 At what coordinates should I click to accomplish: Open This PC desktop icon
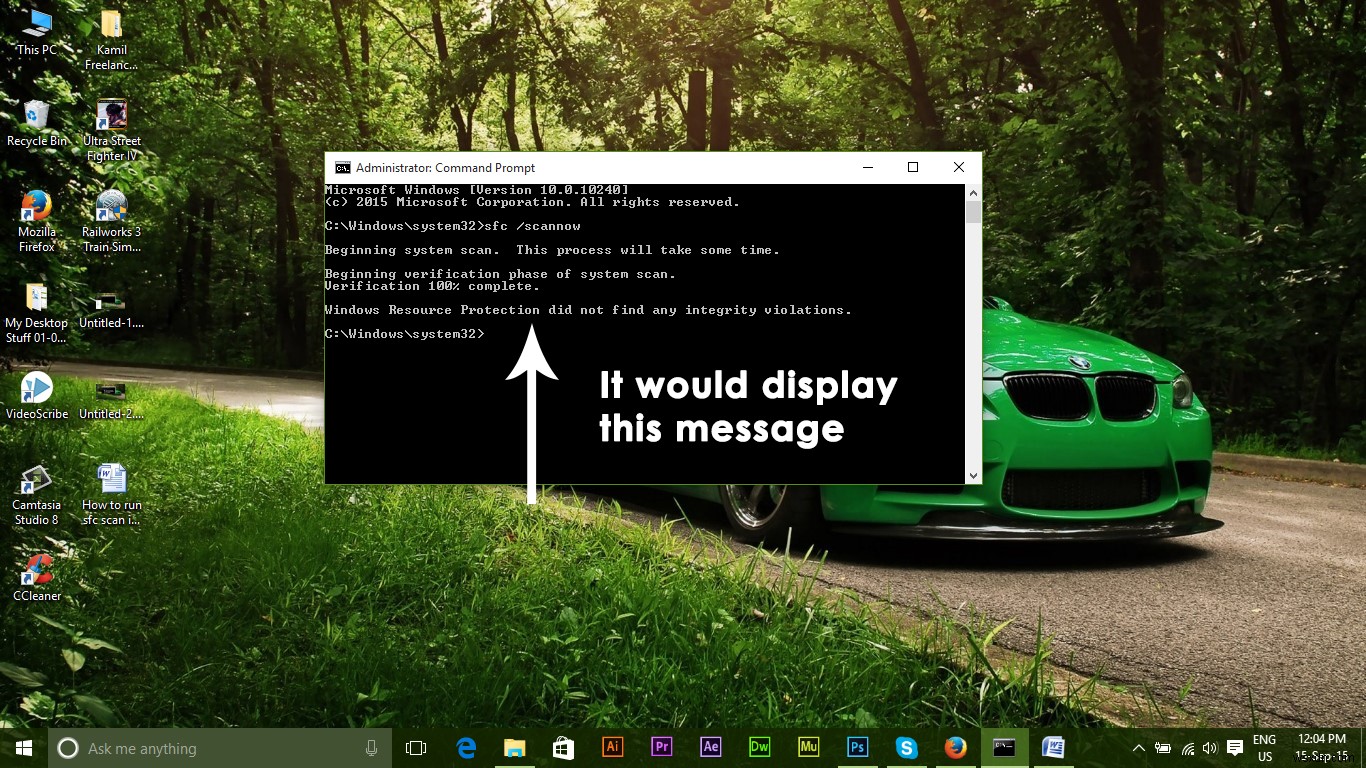coord(37,33)
